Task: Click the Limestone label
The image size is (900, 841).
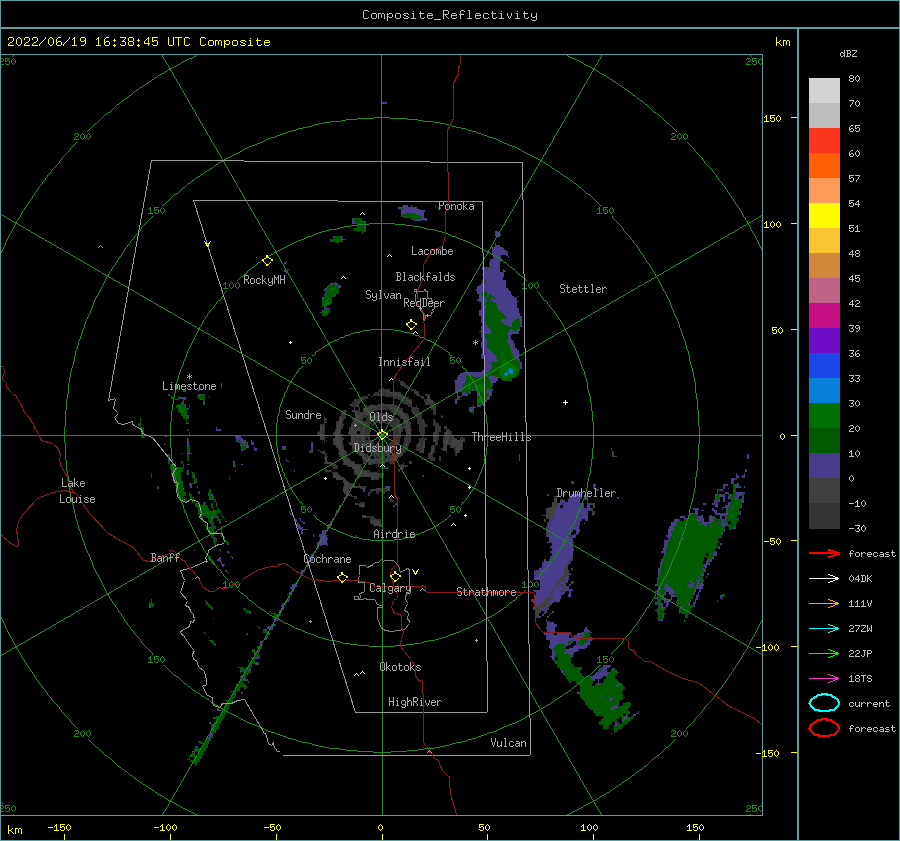Action: pos(189,386)
